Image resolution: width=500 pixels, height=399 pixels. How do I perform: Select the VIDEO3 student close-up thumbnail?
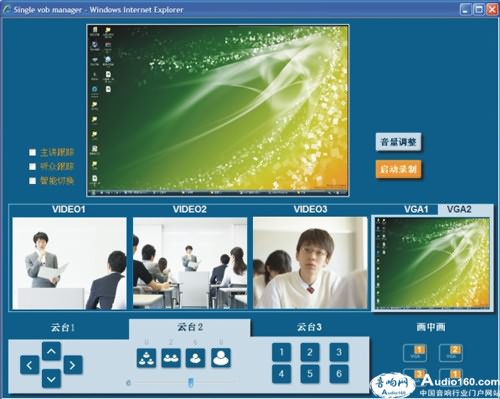tap(310, 263)
